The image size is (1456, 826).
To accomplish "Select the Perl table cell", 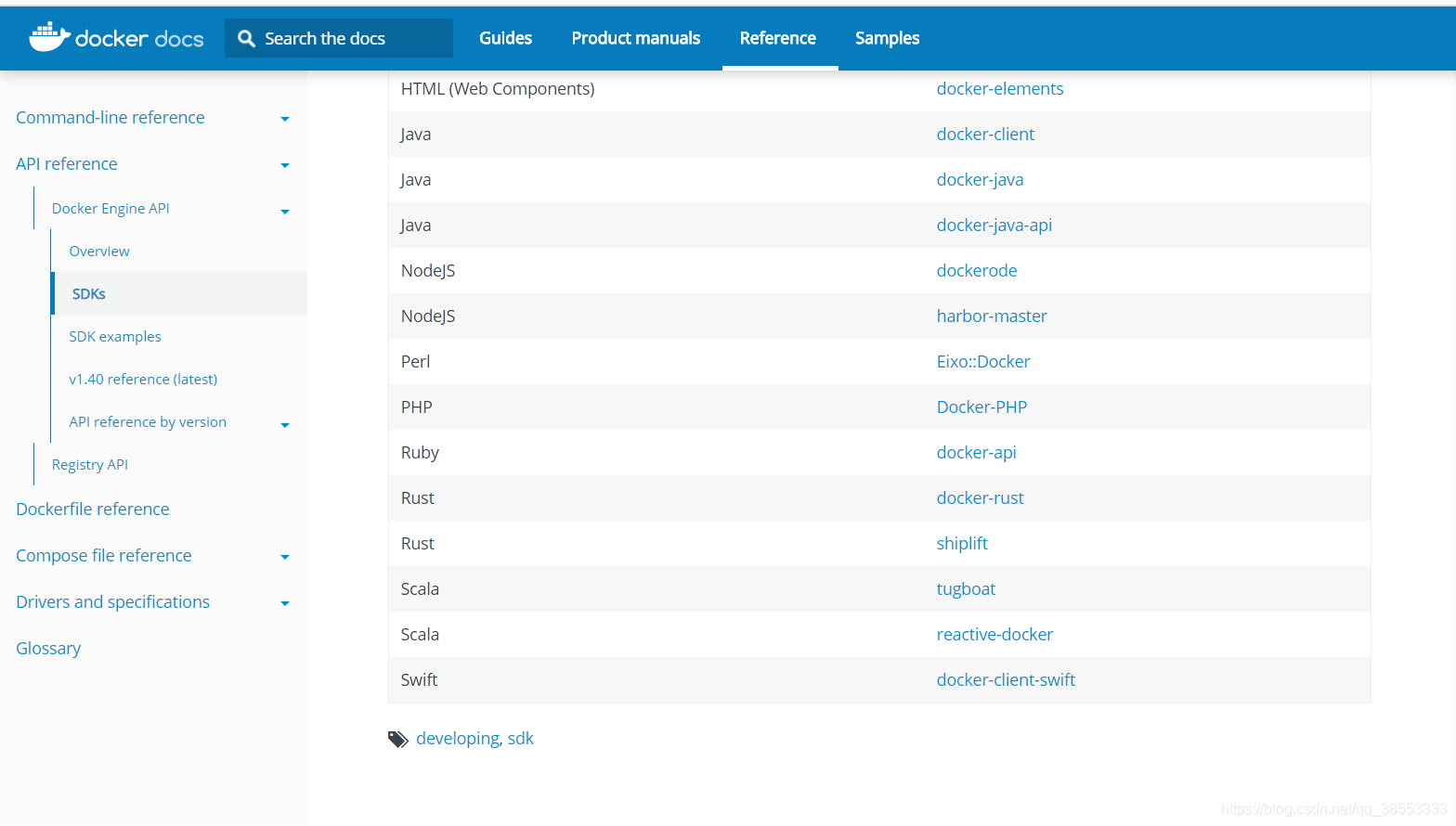I will pos(415,362).
